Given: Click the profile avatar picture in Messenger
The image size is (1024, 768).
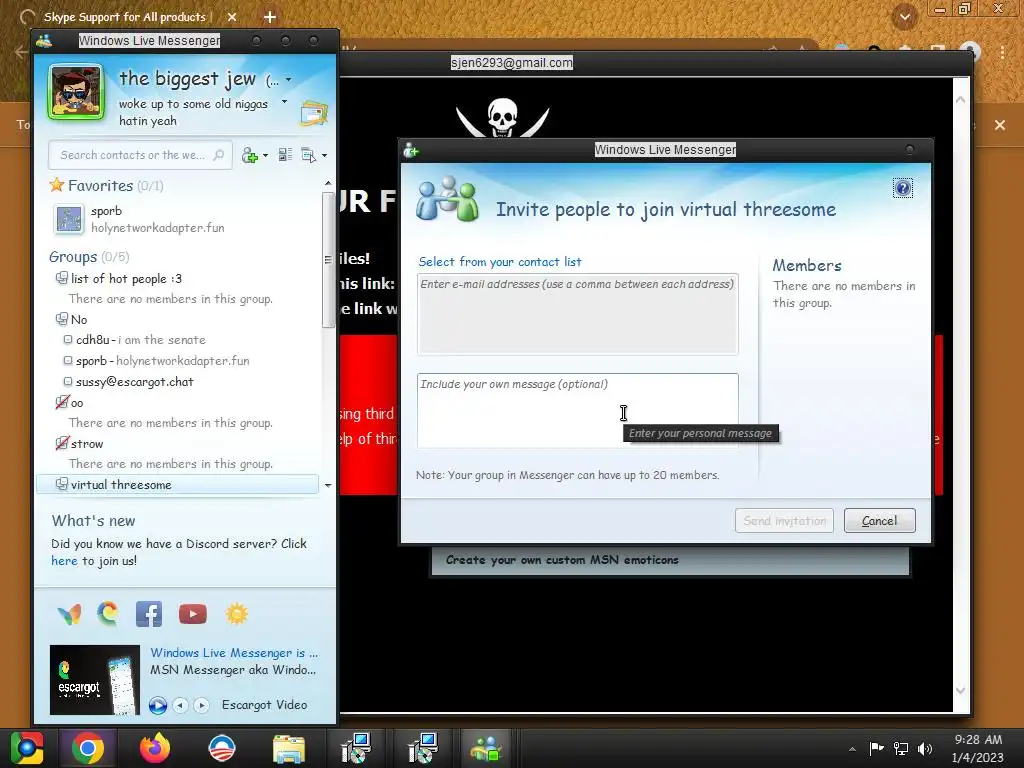Looking at the screenshot, I should [x=76, y=92].
